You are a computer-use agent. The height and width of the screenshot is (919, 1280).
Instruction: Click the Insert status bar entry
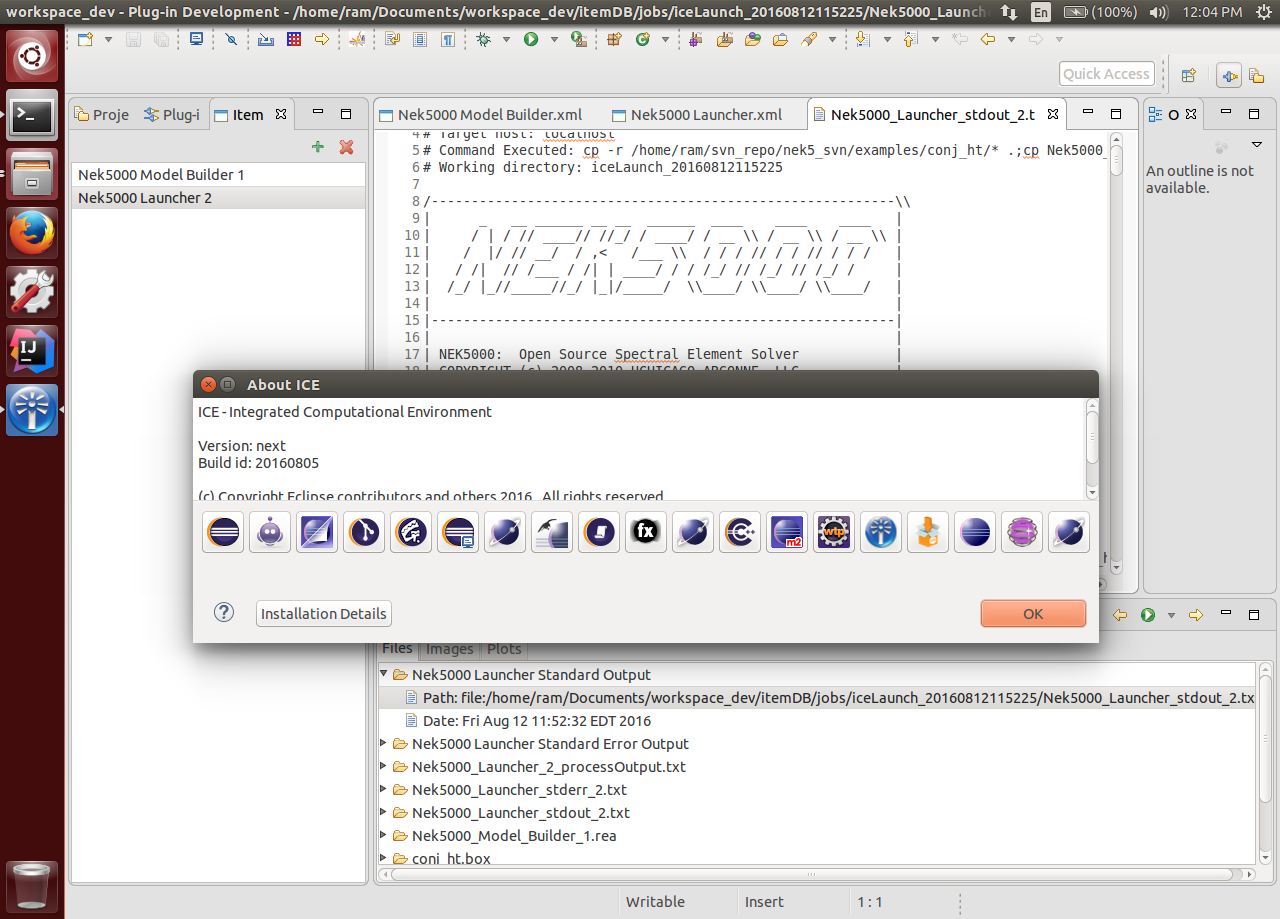tap(764, 902)
